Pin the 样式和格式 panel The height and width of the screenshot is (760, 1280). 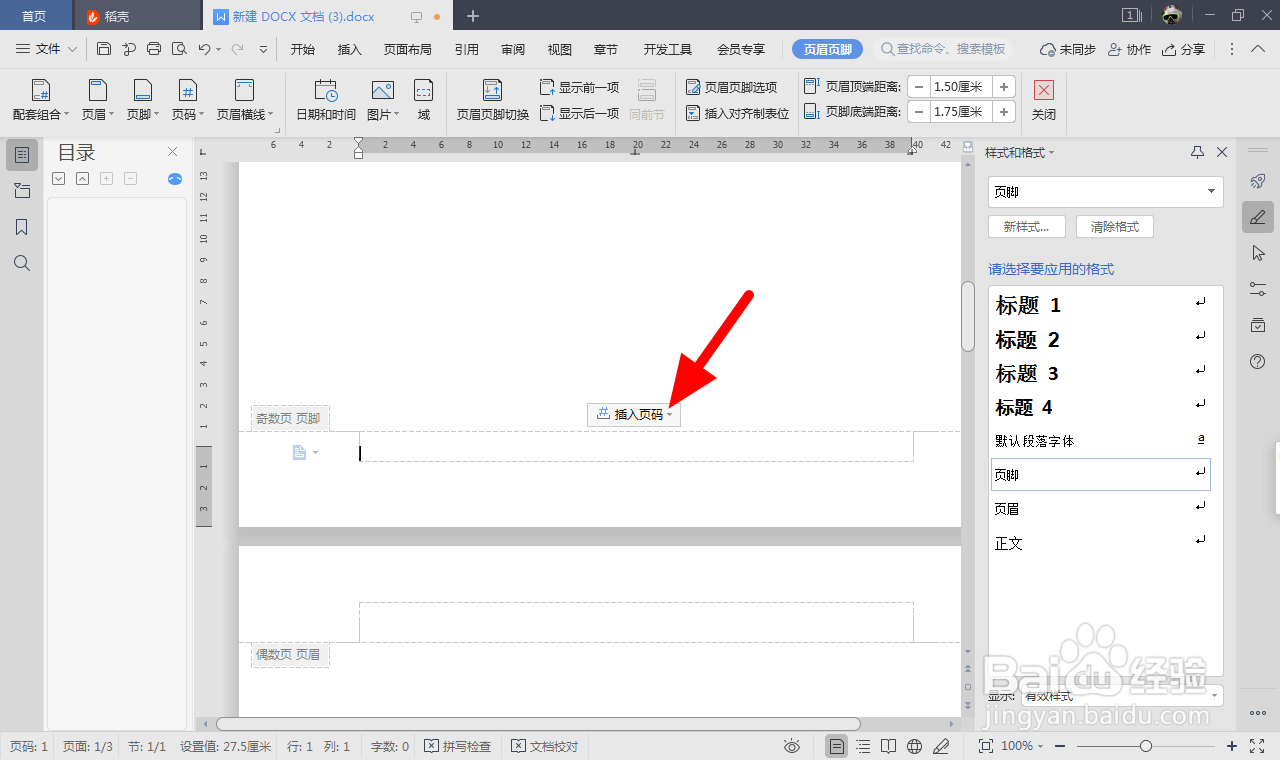pos(1197,152)
